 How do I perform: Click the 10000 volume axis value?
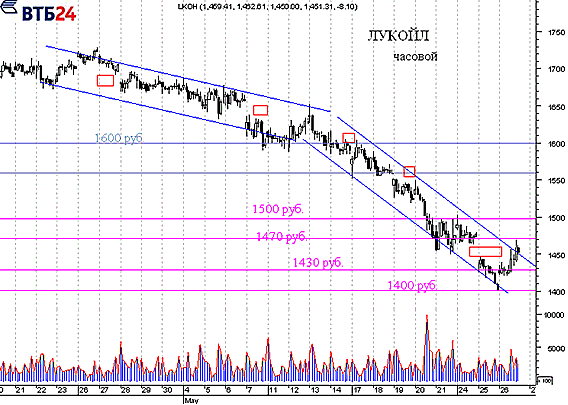[x=555, y=315]
